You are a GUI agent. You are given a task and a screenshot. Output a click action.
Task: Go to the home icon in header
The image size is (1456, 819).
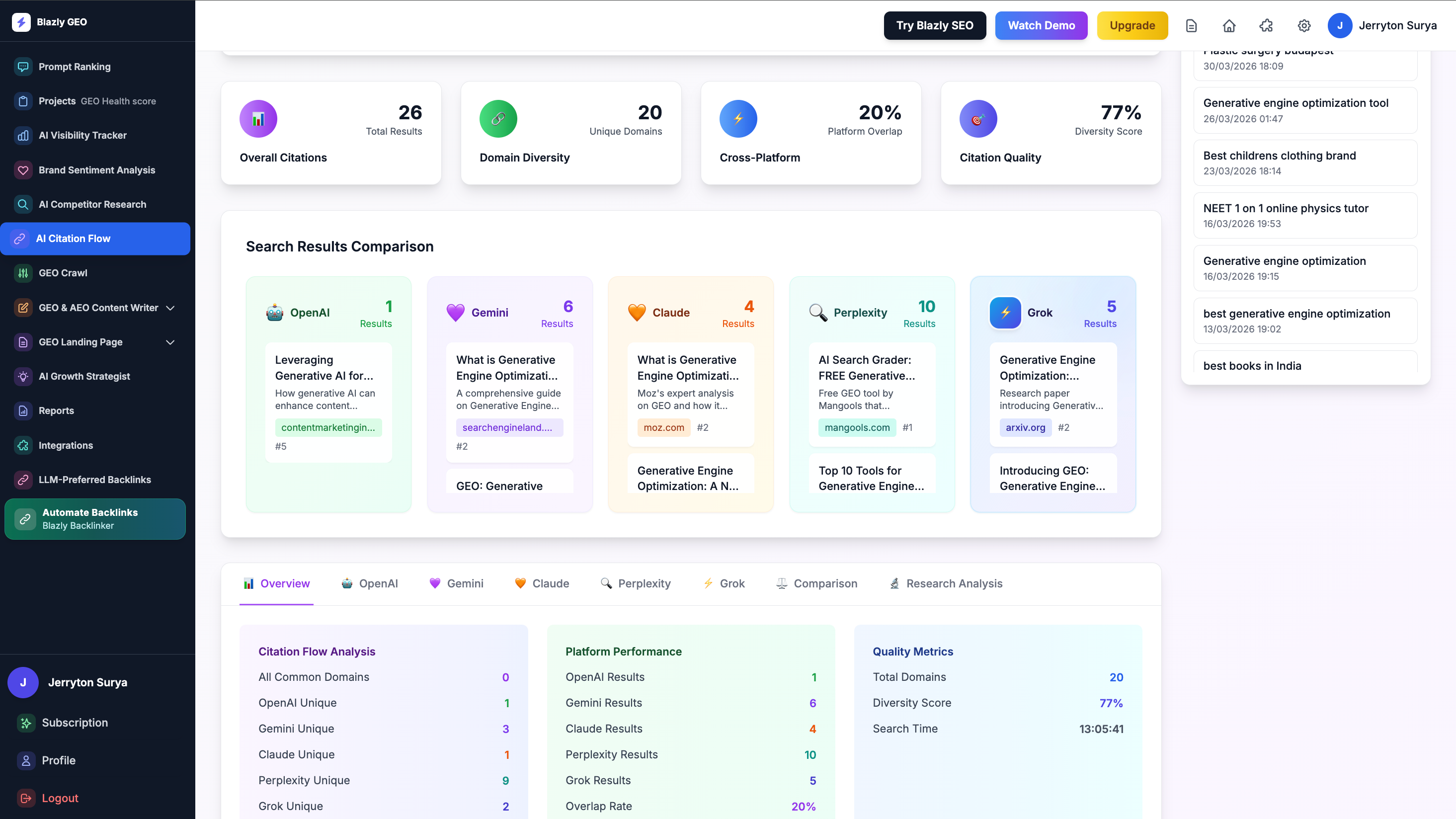click(x=1229, y=25)
